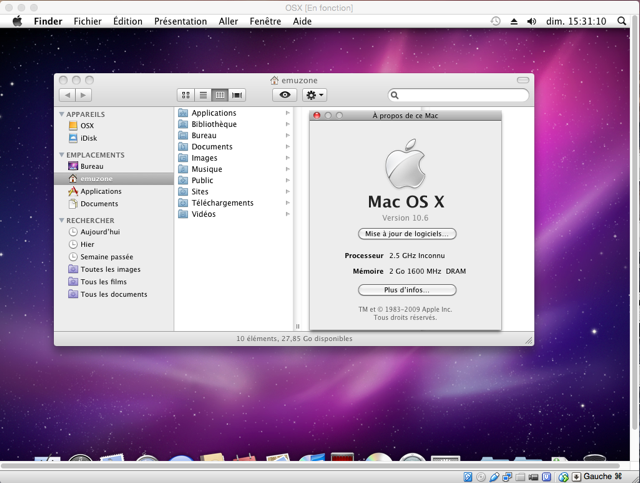Click the menu bar clock dim. 15:31:10
The image size is (640, 483).
pos(576,21)
